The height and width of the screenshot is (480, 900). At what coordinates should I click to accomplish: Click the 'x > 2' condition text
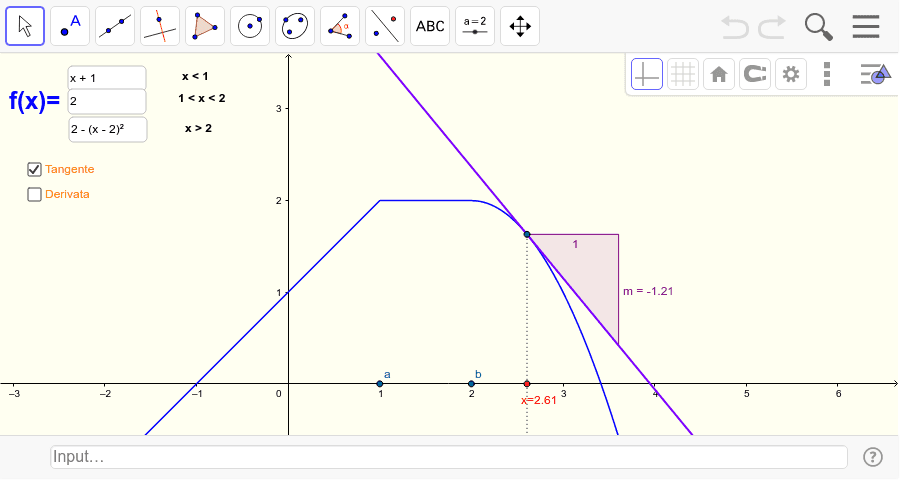pyautogui.click(x=198, y=129)
